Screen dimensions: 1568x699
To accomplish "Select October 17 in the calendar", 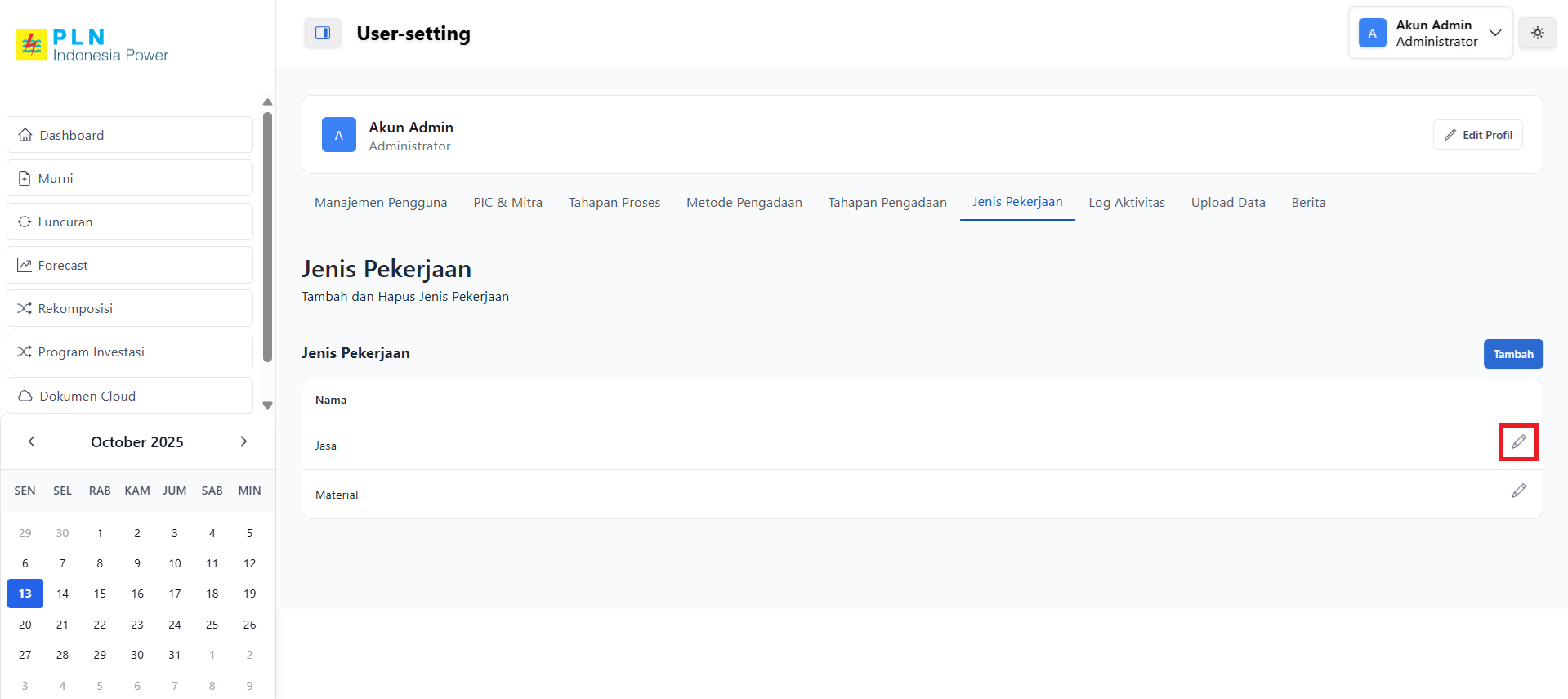I will [x=175, y=594].
